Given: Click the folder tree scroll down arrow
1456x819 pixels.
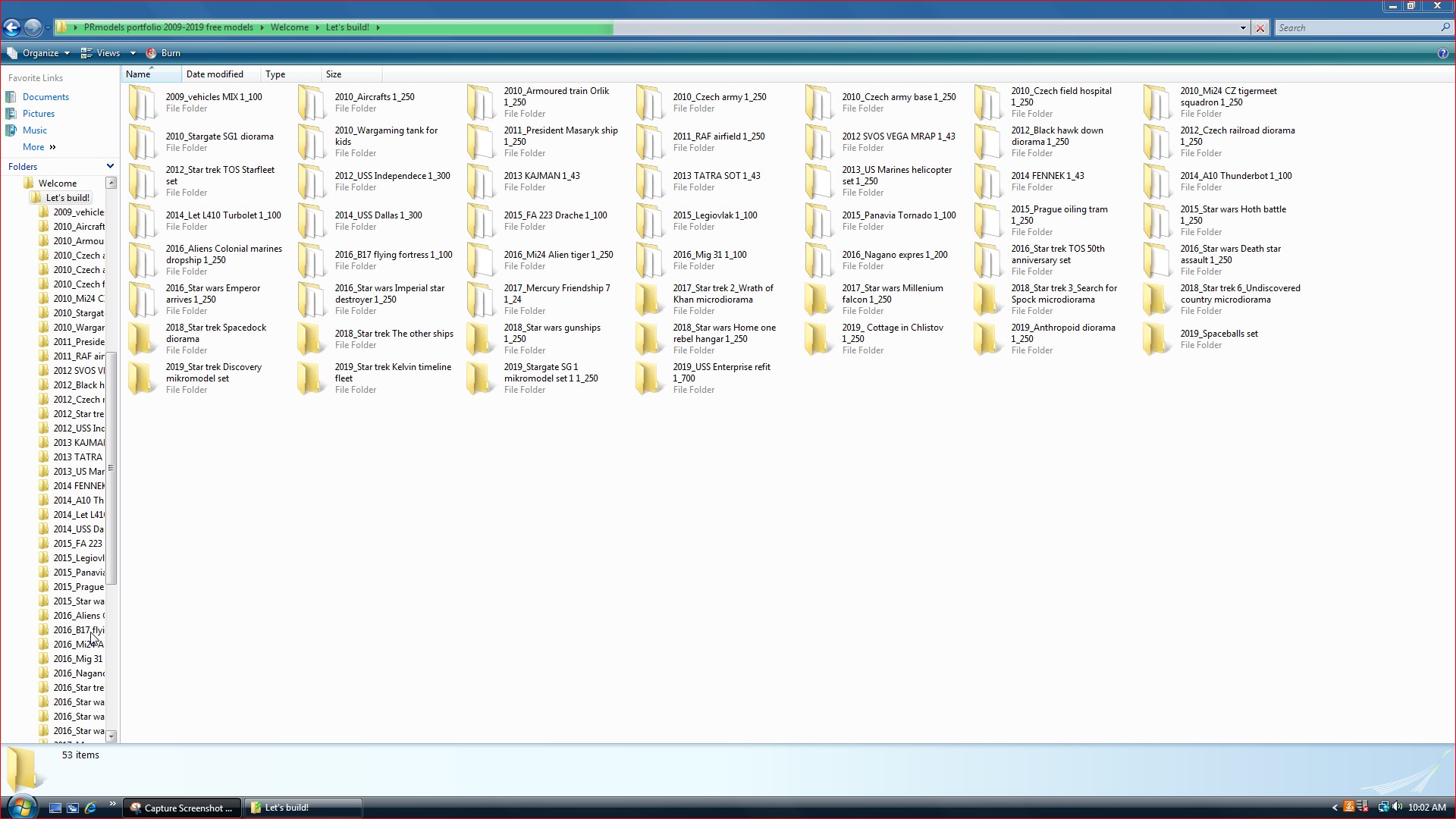Looking at the screenshot, I should tap(111, 736).
